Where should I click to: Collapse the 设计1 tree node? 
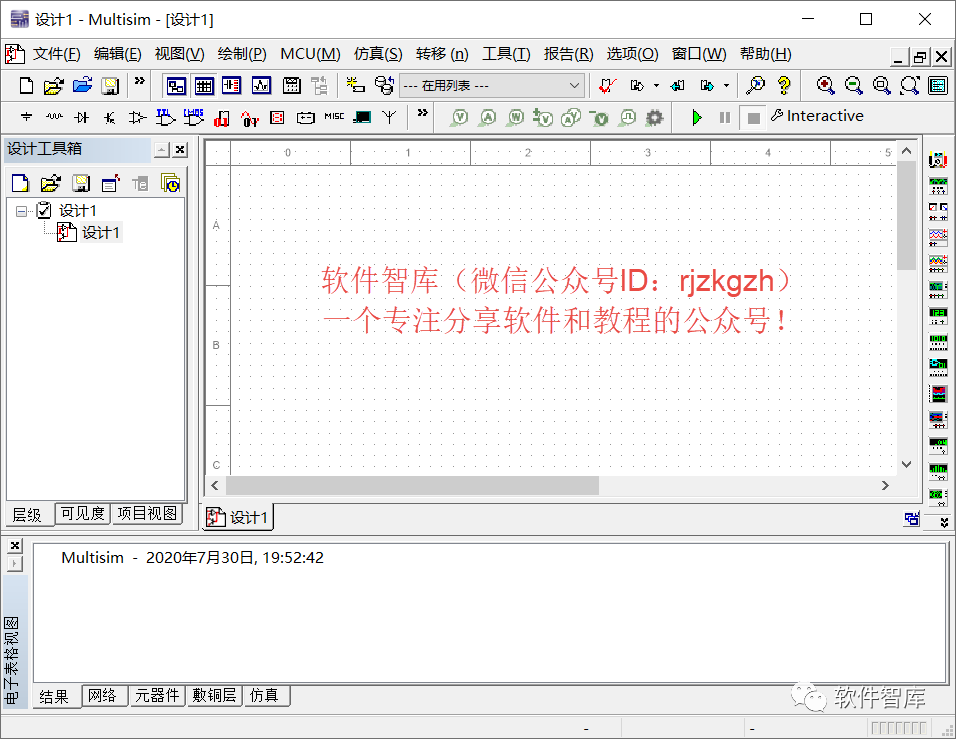click(21, 211)
